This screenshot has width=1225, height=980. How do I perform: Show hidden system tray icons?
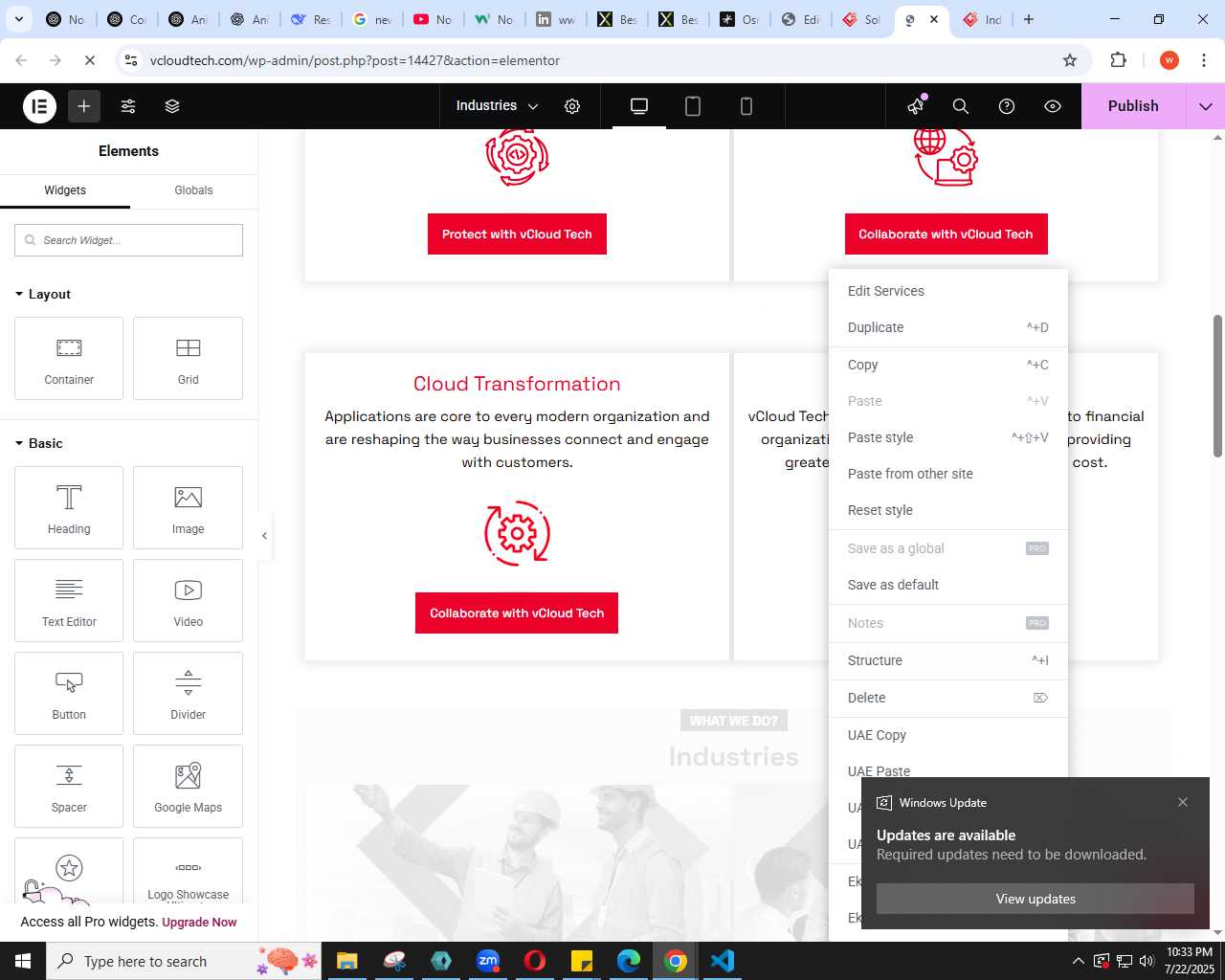pos(1078,961)
